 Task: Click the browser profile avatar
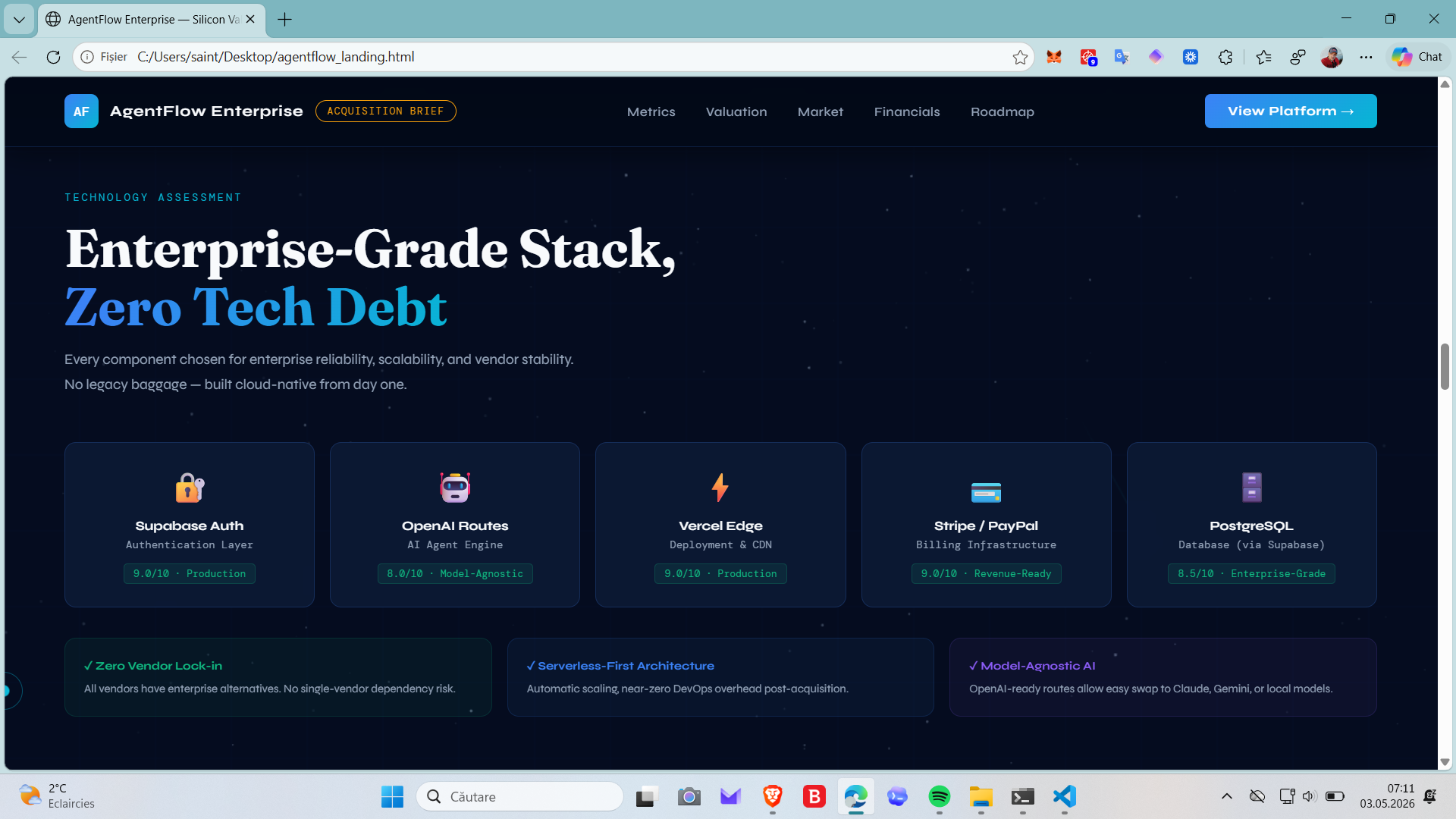coord(1332,57)
